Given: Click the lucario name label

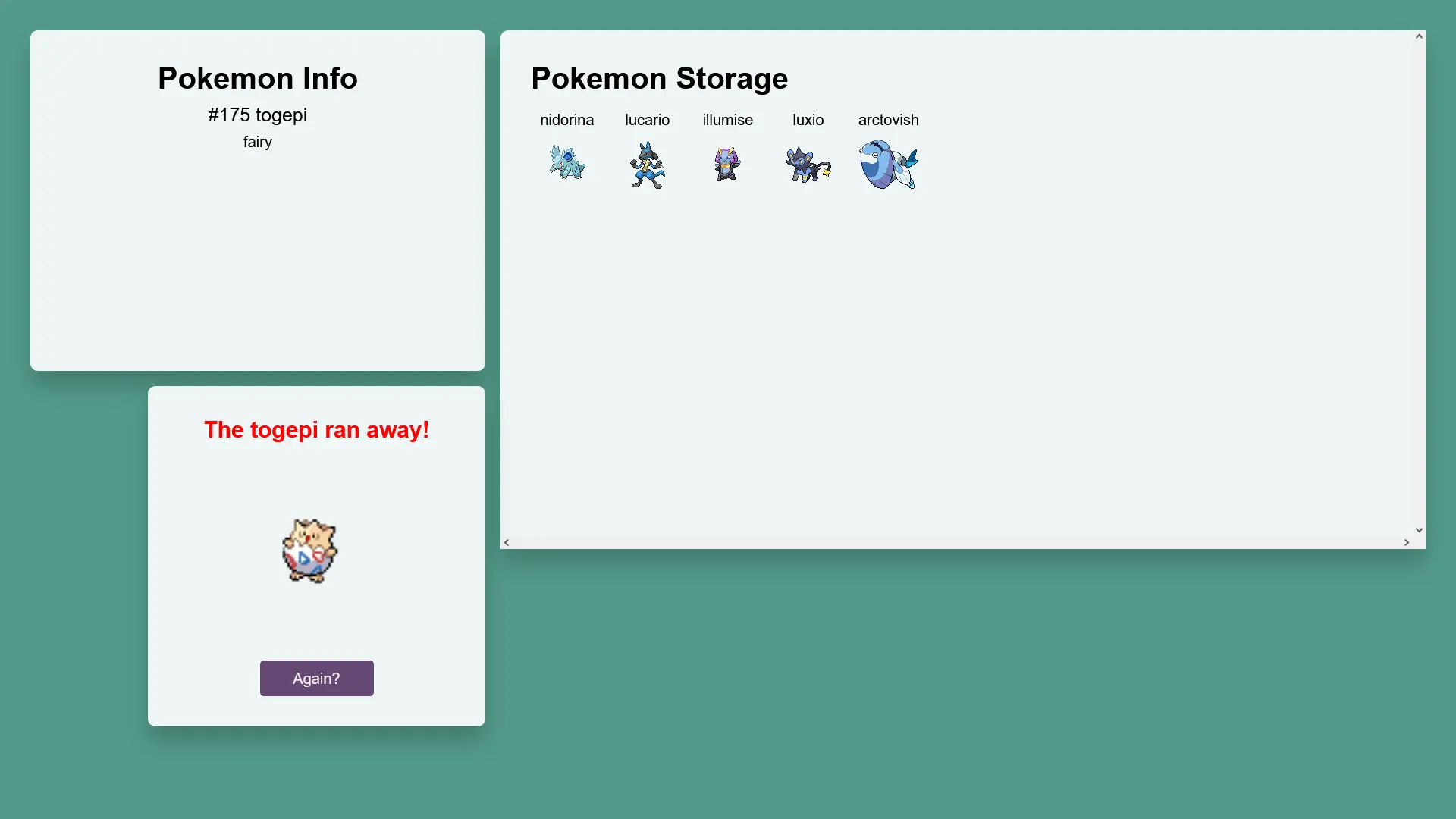Looking at the screenshot, I should coord(648,120).
